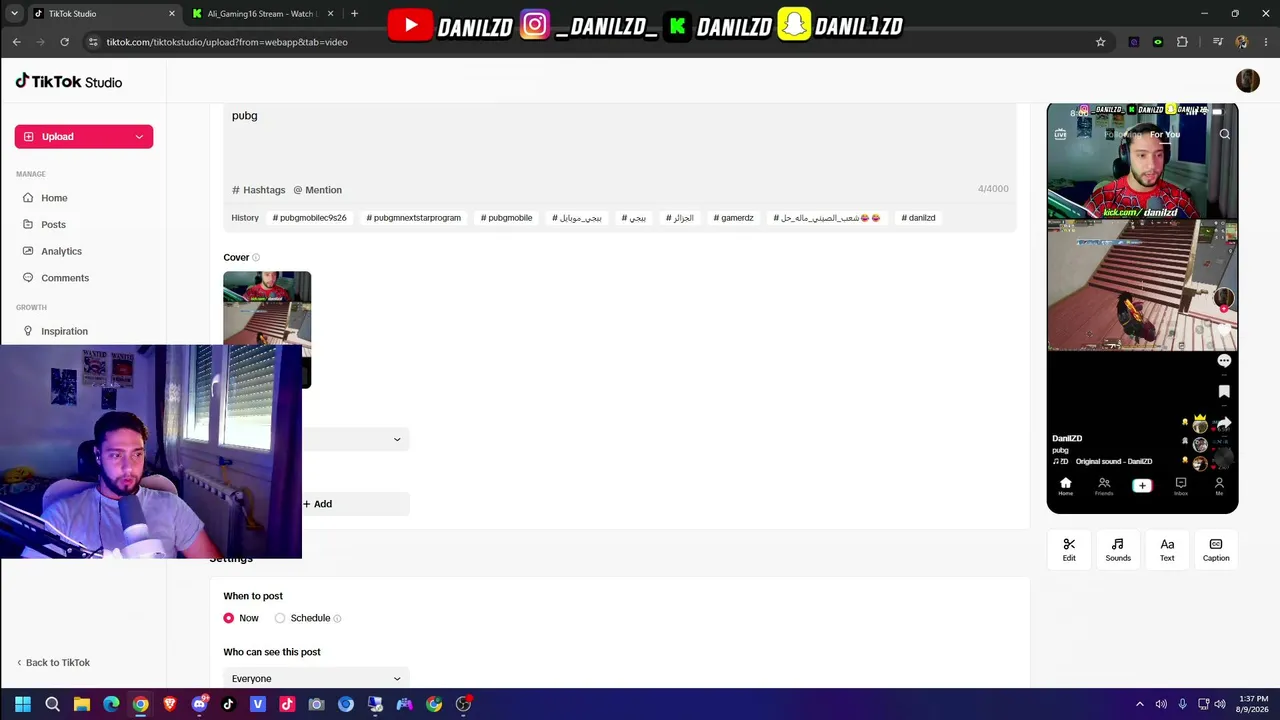
Task: Switch to the Ali_Gaming16 Stream tab
Action: [263, 14]
